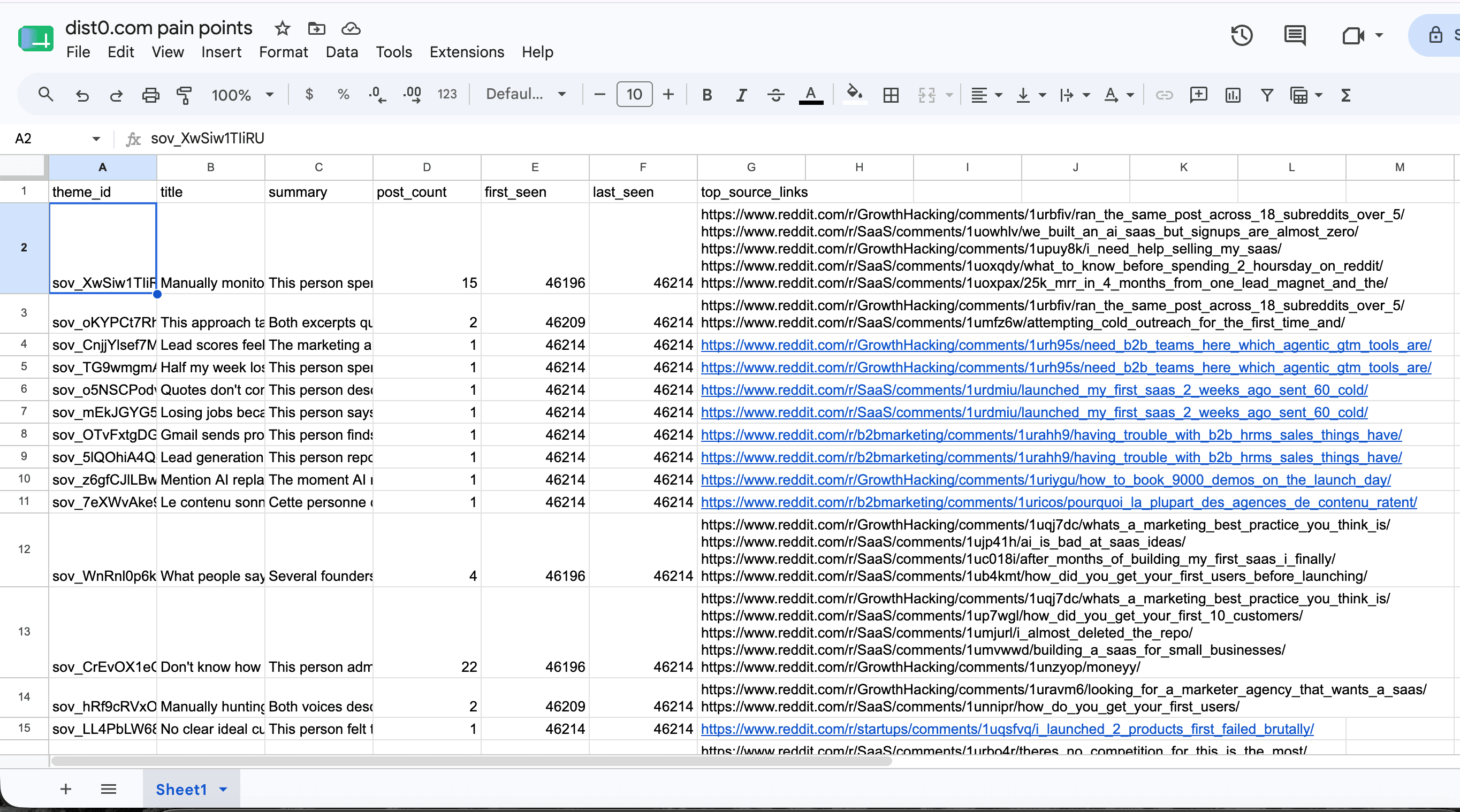Click the move to folder icon
1460x812 pixels.
(316, 28)
